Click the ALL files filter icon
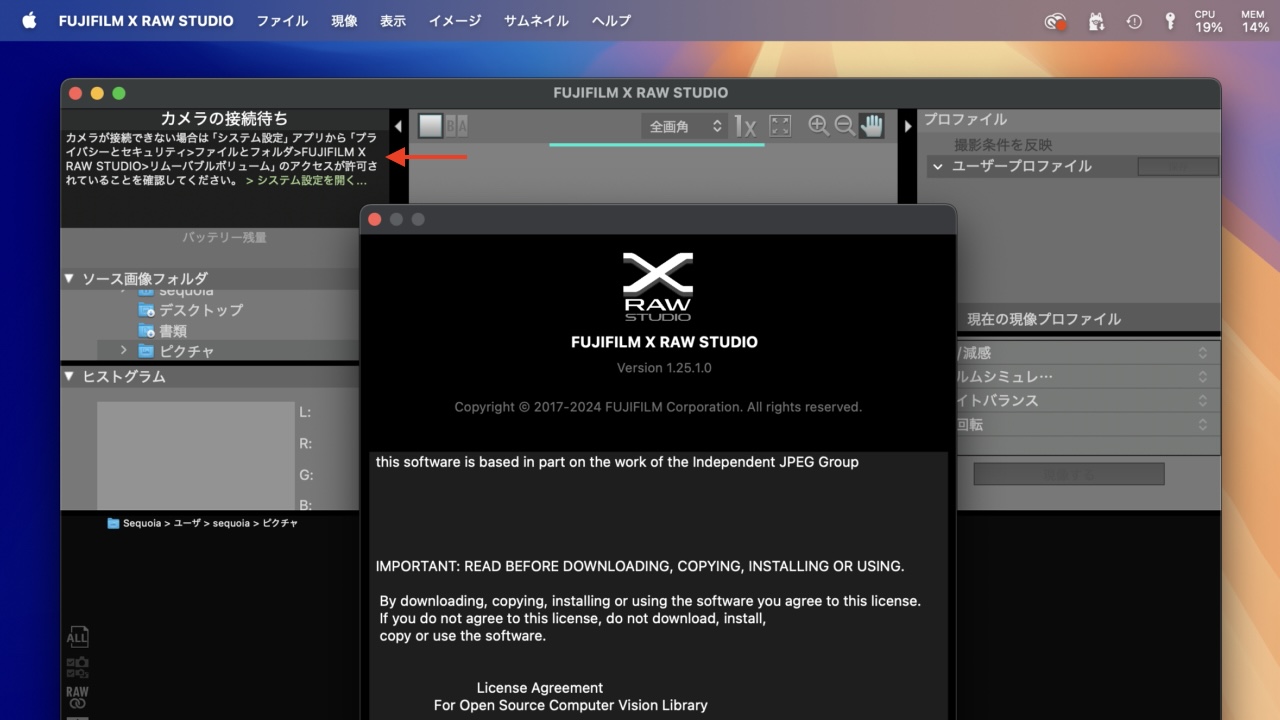Viewport: 1280px width, 720px height. [77, 637]
